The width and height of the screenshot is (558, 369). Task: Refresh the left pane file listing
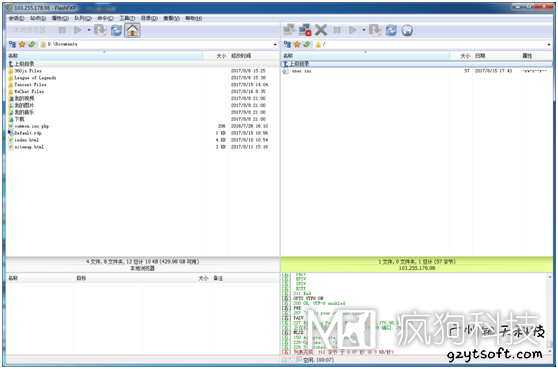[116, 30]
